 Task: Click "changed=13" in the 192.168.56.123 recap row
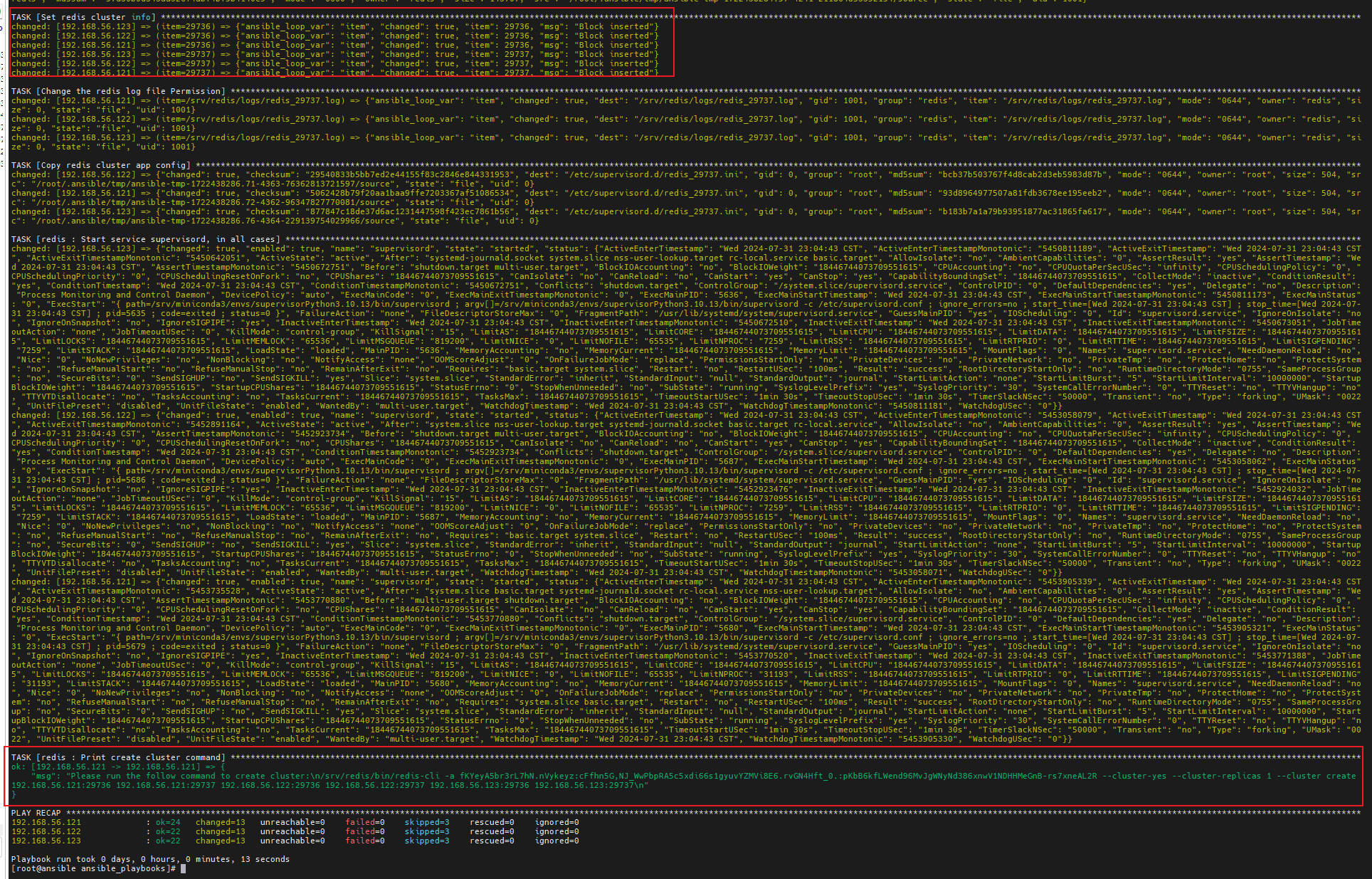[221, 841]
